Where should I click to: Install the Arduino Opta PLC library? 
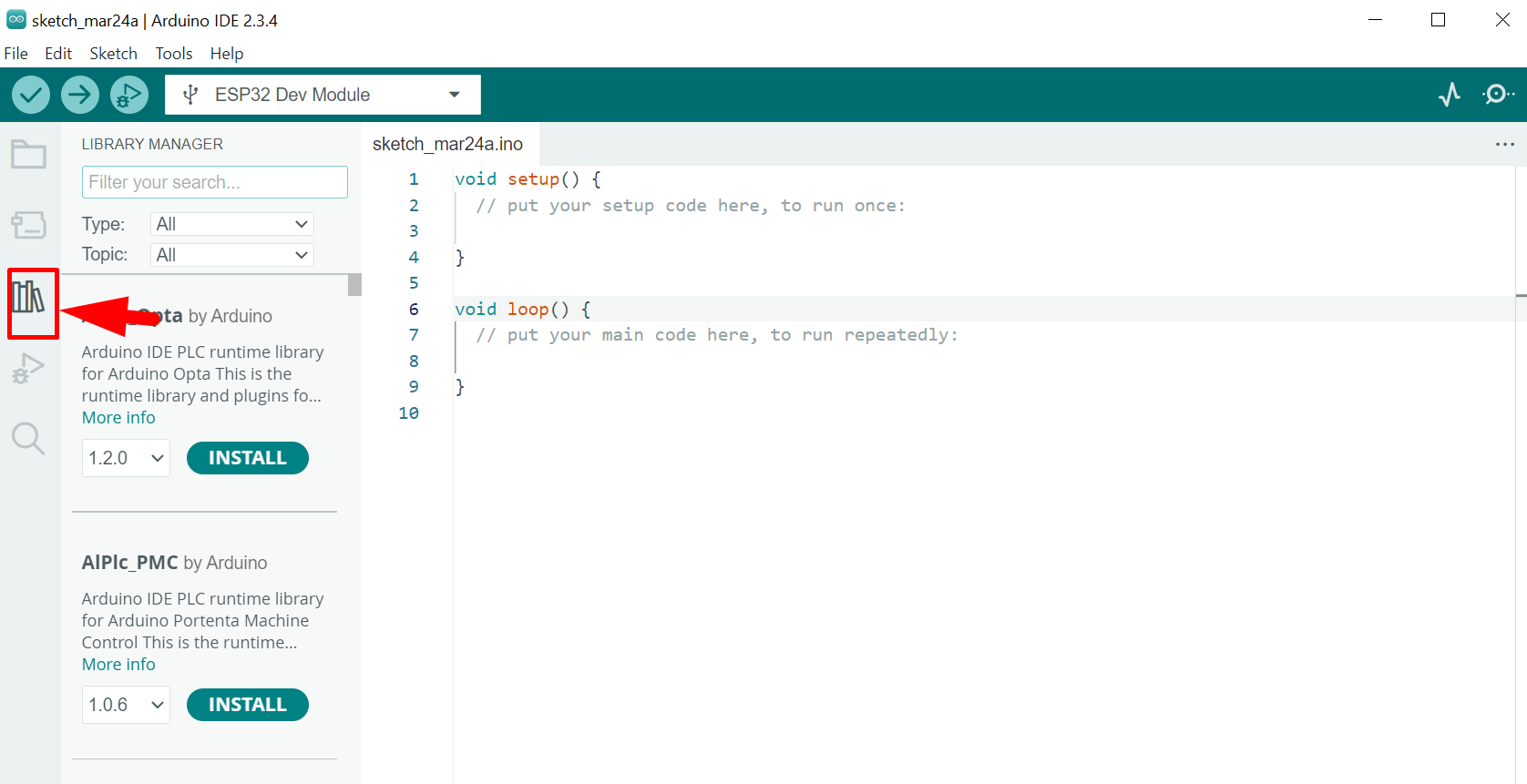pyautogui.click(x=248, y=458)
